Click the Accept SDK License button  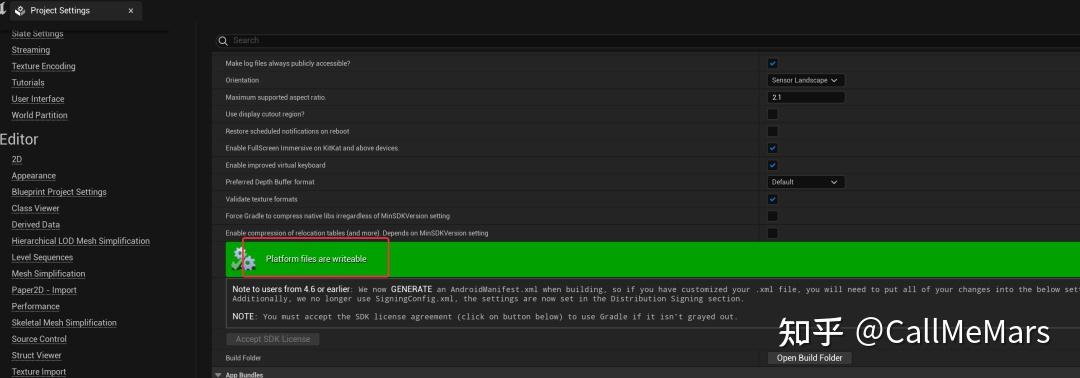pyautogui.click(x=273, y=339)
